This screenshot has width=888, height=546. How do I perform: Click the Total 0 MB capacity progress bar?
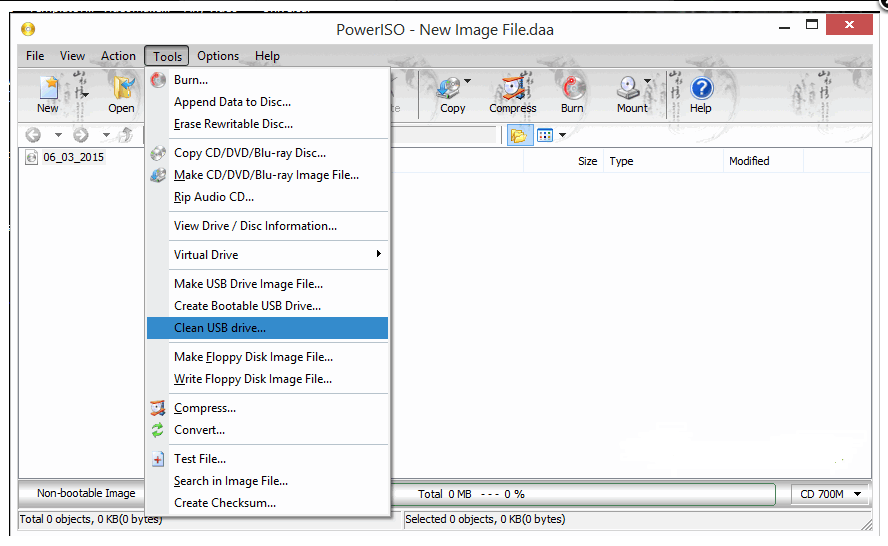pyautogui.click(x=583, y=494)
